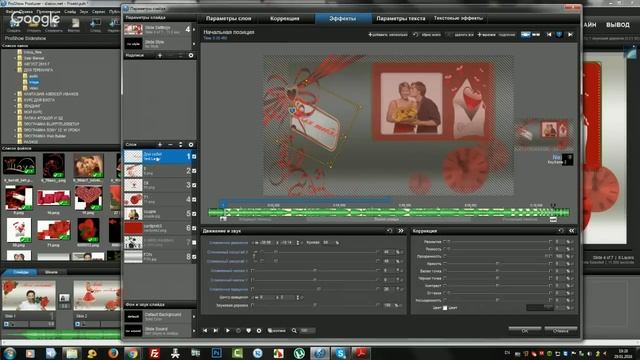The height and width of the screenshot is (360, 640).
Task: Toggle visibility checkbox of layer 1
Action: pos(194,156)
